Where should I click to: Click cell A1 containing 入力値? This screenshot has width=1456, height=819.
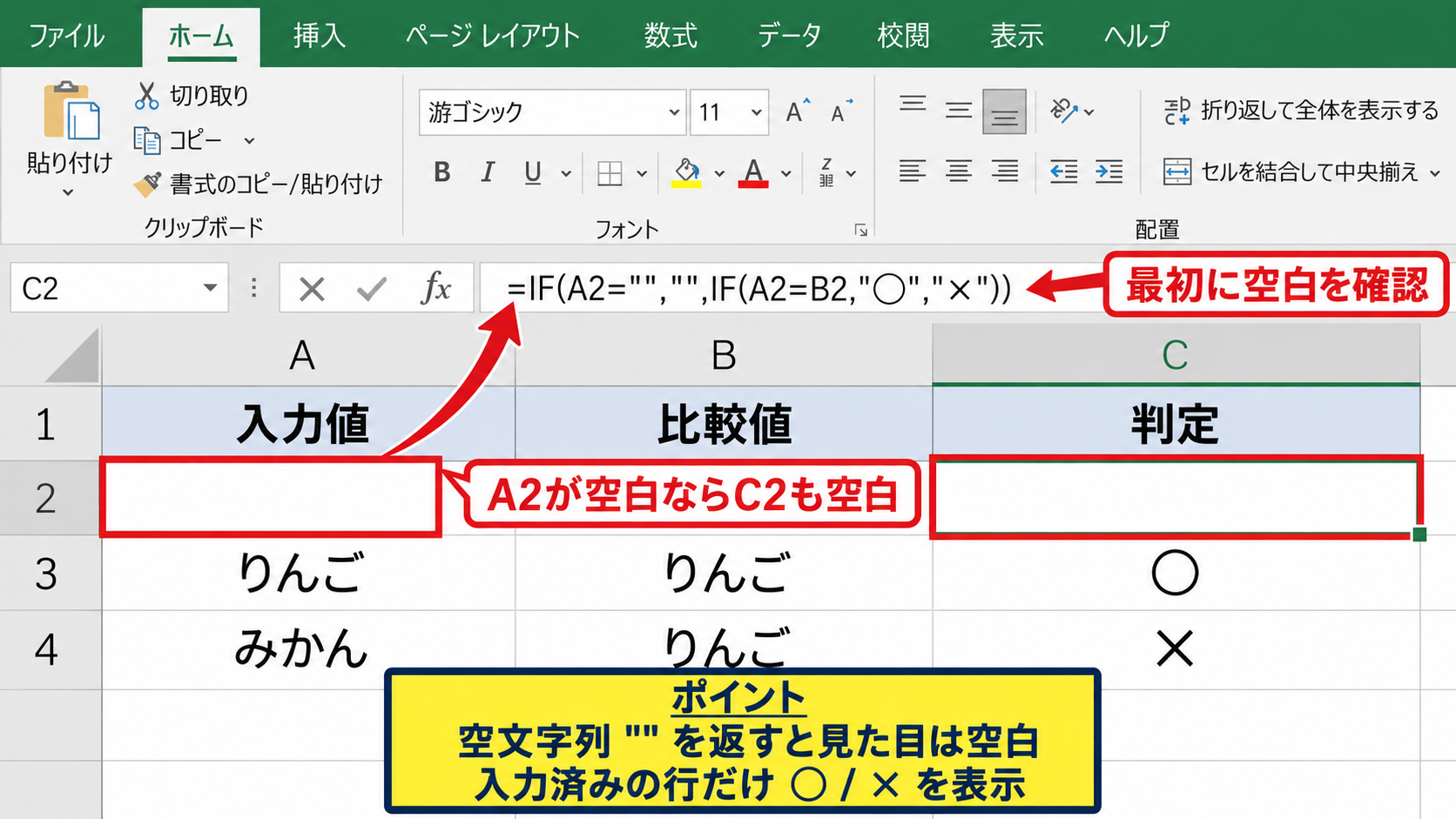(x=308, y=423)
